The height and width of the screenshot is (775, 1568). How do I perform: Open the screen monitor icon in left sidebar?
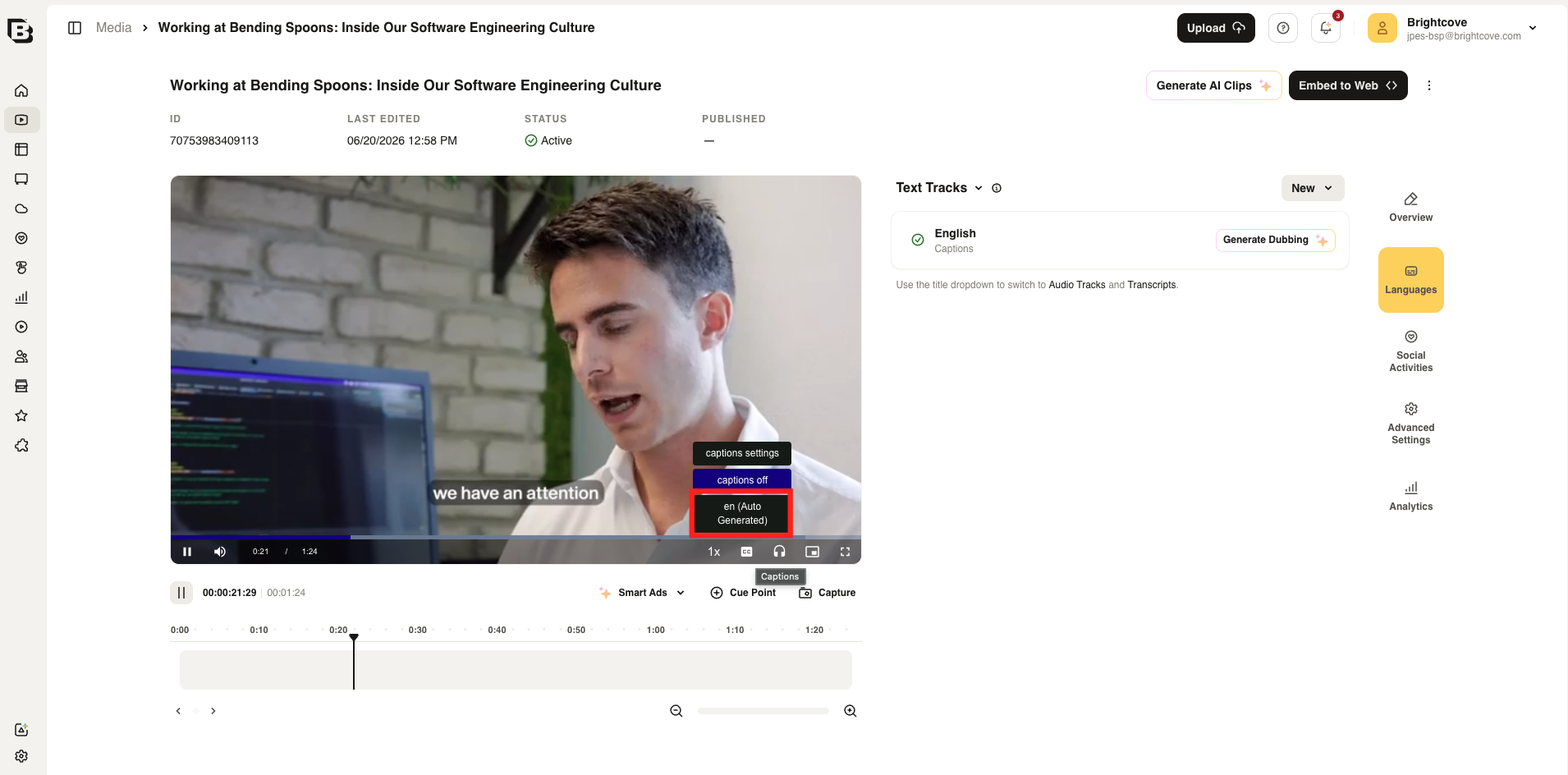click(x=21, y=179)
